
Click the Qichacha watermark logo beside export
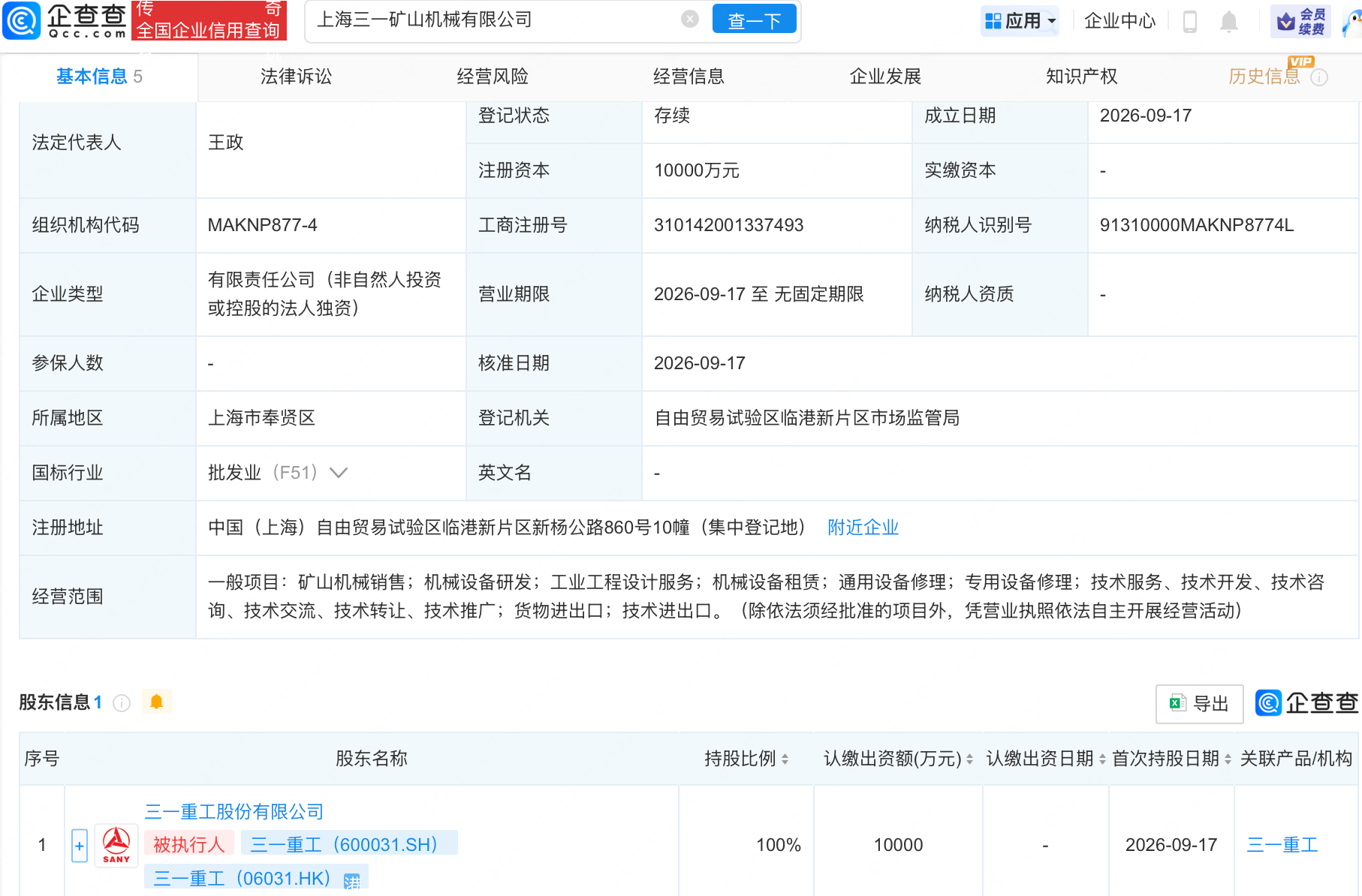point(1306,703)
